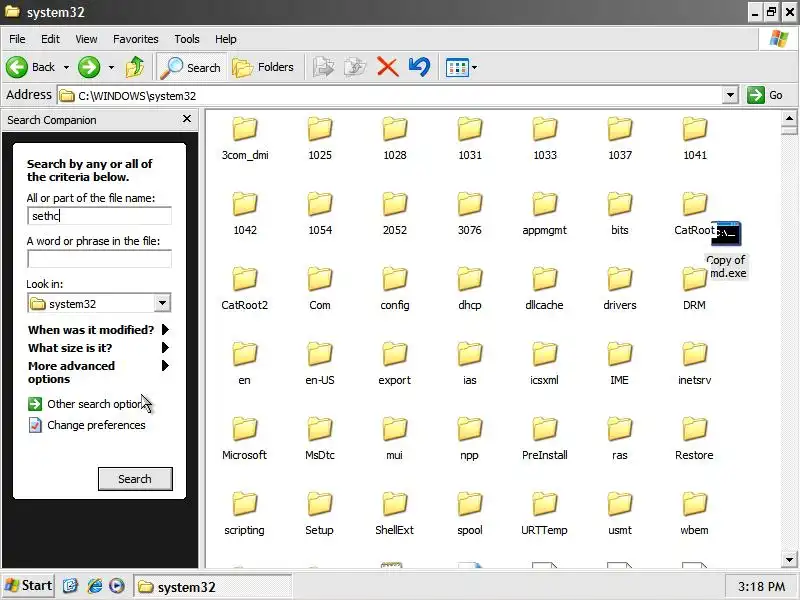
Task: Select the MsDtc folder
Action: [x=320, y=439]
